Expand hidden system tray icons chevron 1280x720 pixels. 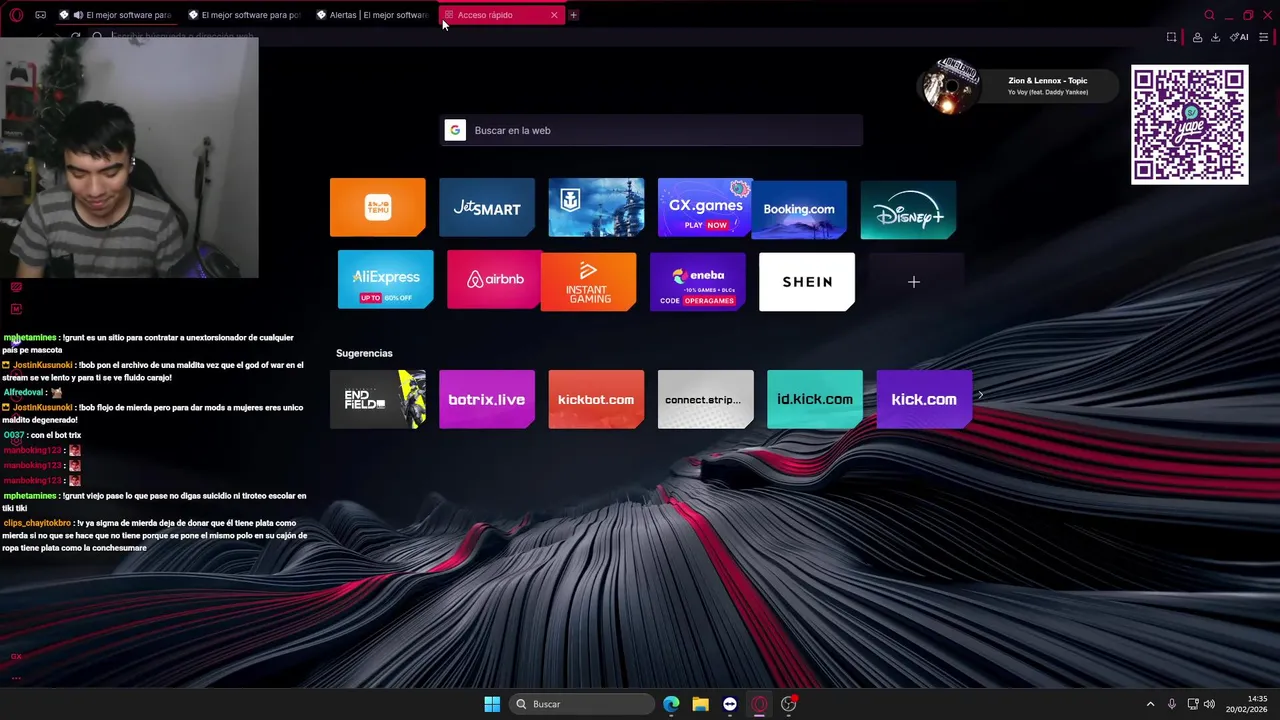click(1150, 704)
